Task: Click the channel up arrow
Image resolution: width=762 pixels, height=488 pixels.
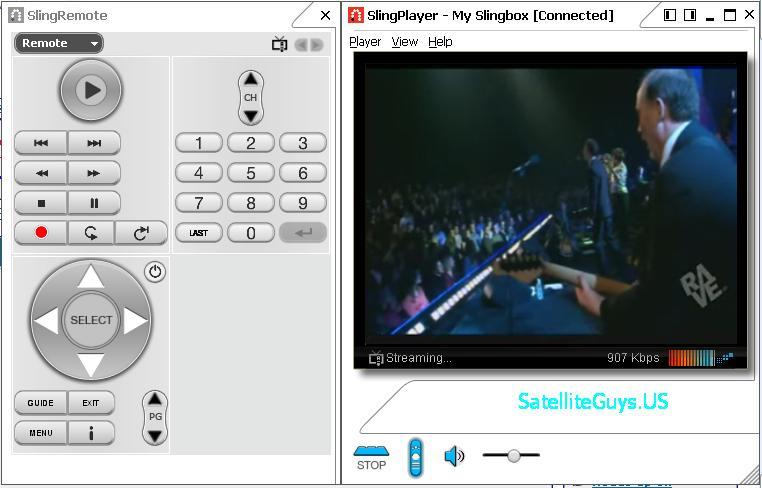Action: click(251, 79)
